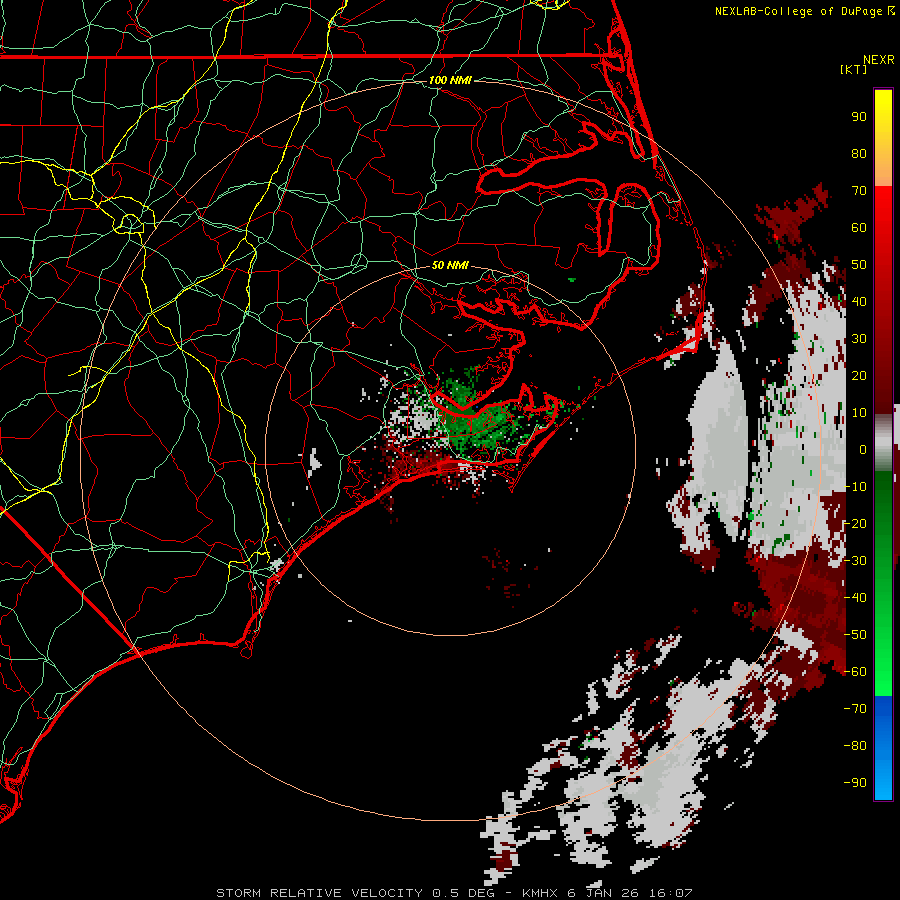This screenshot has width=900, height=900.
Task: Click the '20' value on the velocity scale
Action: pos(859,375)
